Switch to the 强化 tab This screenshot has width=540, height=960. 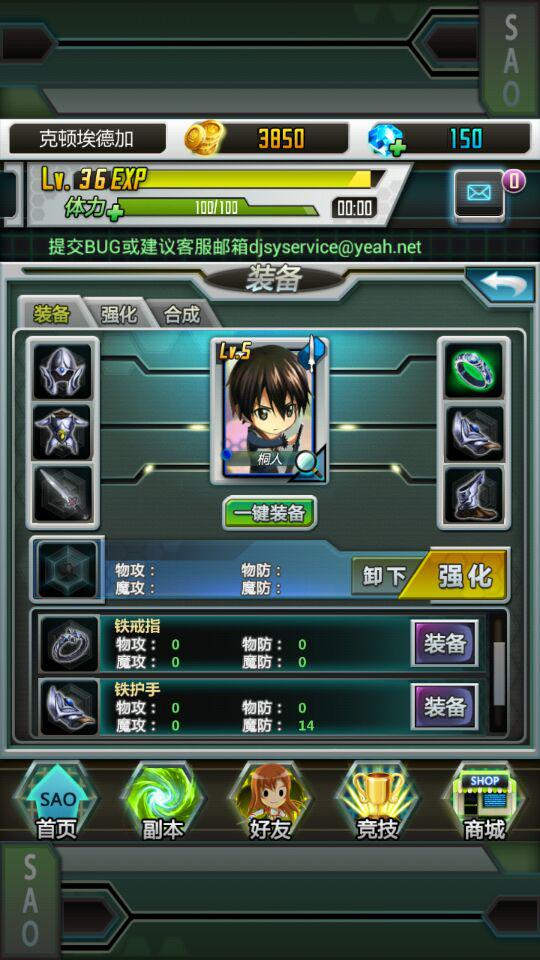coord(119,314)
